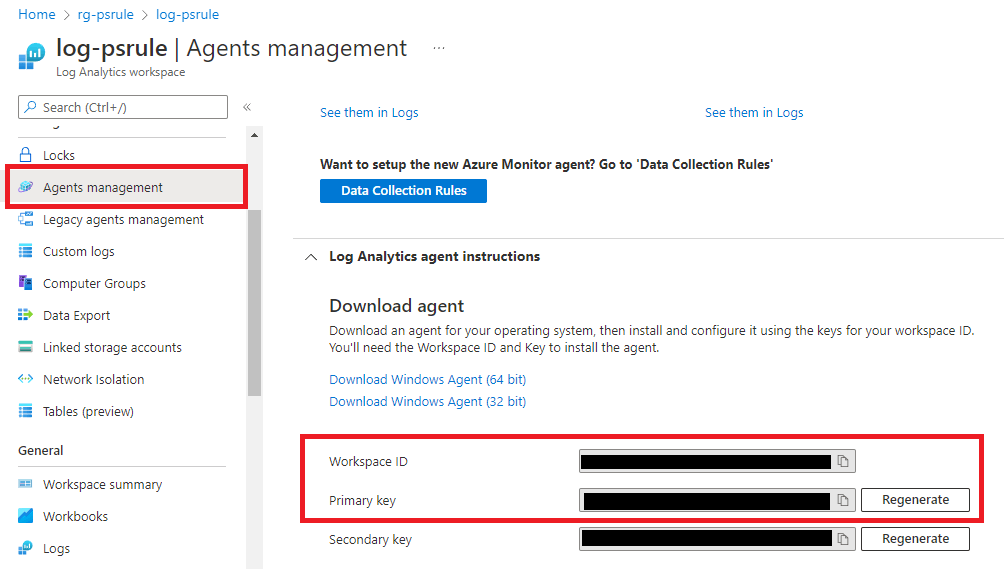Click the sidebar scrollbar thumb

[254, 303]
